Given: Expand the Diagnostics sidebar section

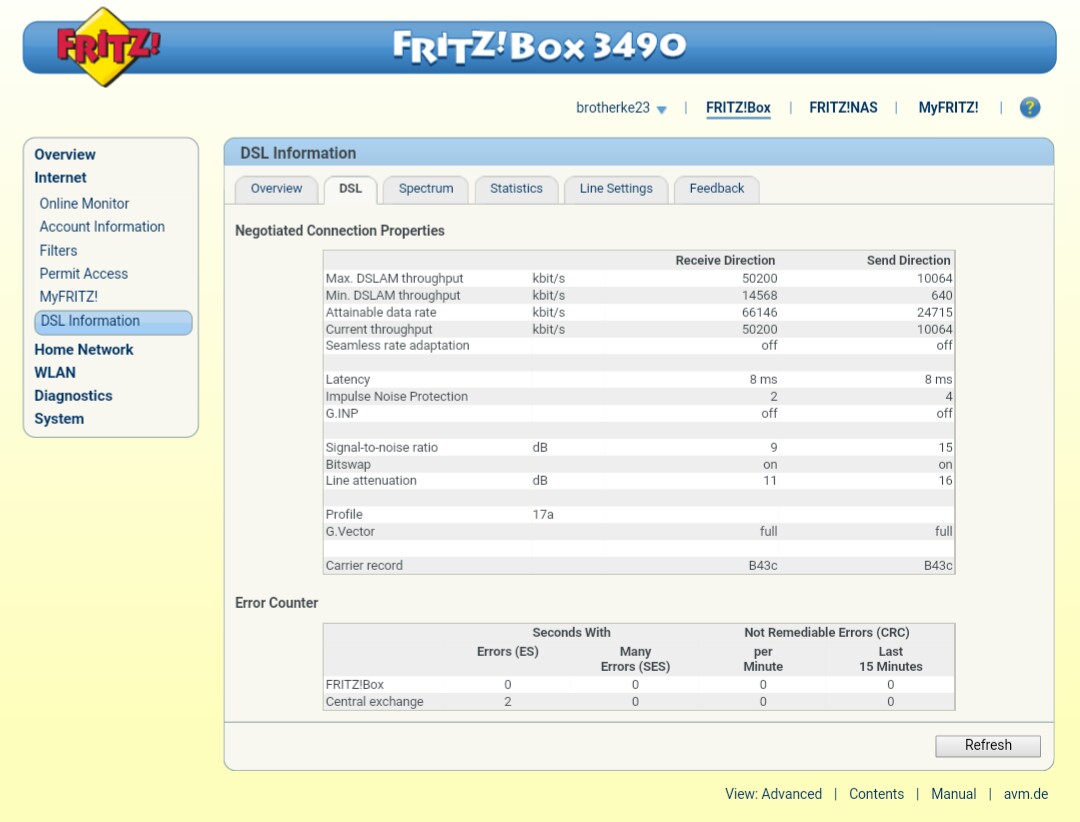Looking at the screenshot, I should 73,396.
